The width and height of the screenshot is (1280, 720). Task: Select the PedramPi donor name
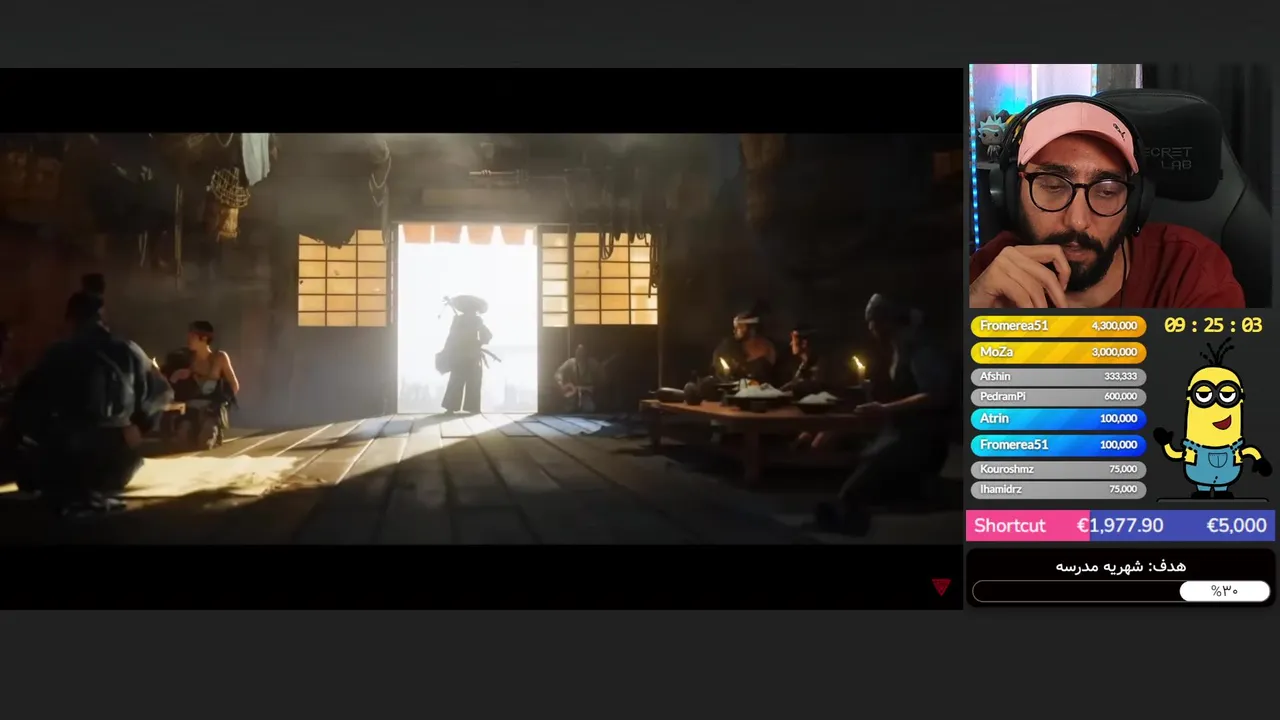1002,397
